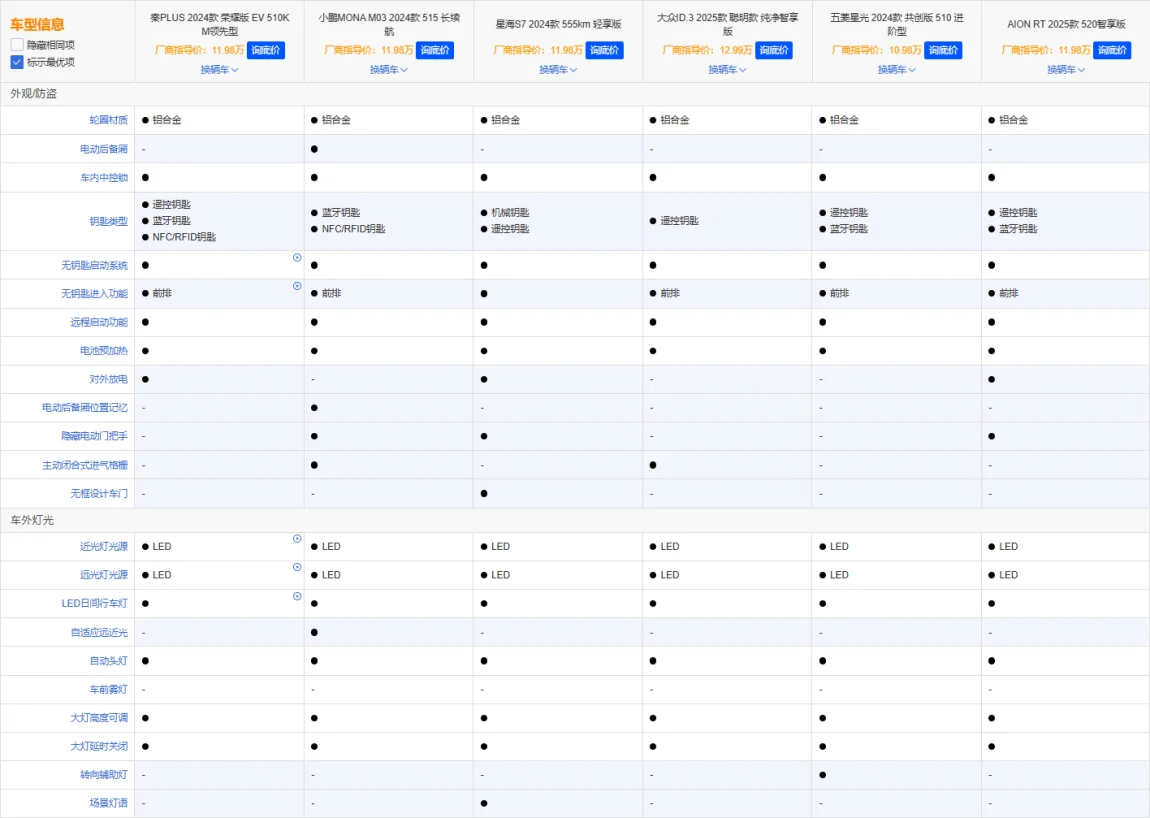Select the 电池预加热 row label
The image size is (1150, 818).
(103, 351)
